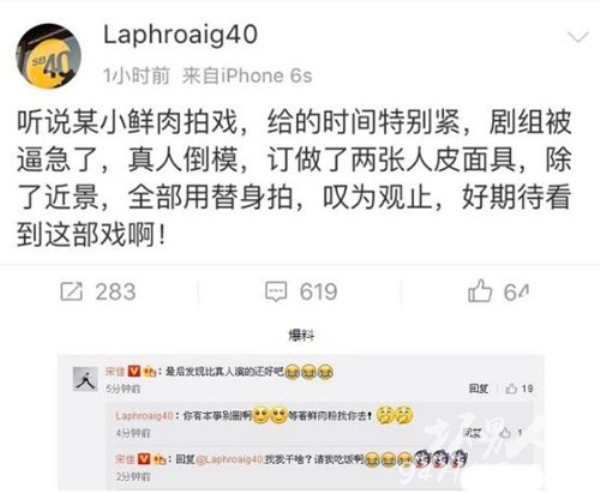Tap the repost icon beside 283
Viewport: 600px width, 493px height.
tap(72, 292)
